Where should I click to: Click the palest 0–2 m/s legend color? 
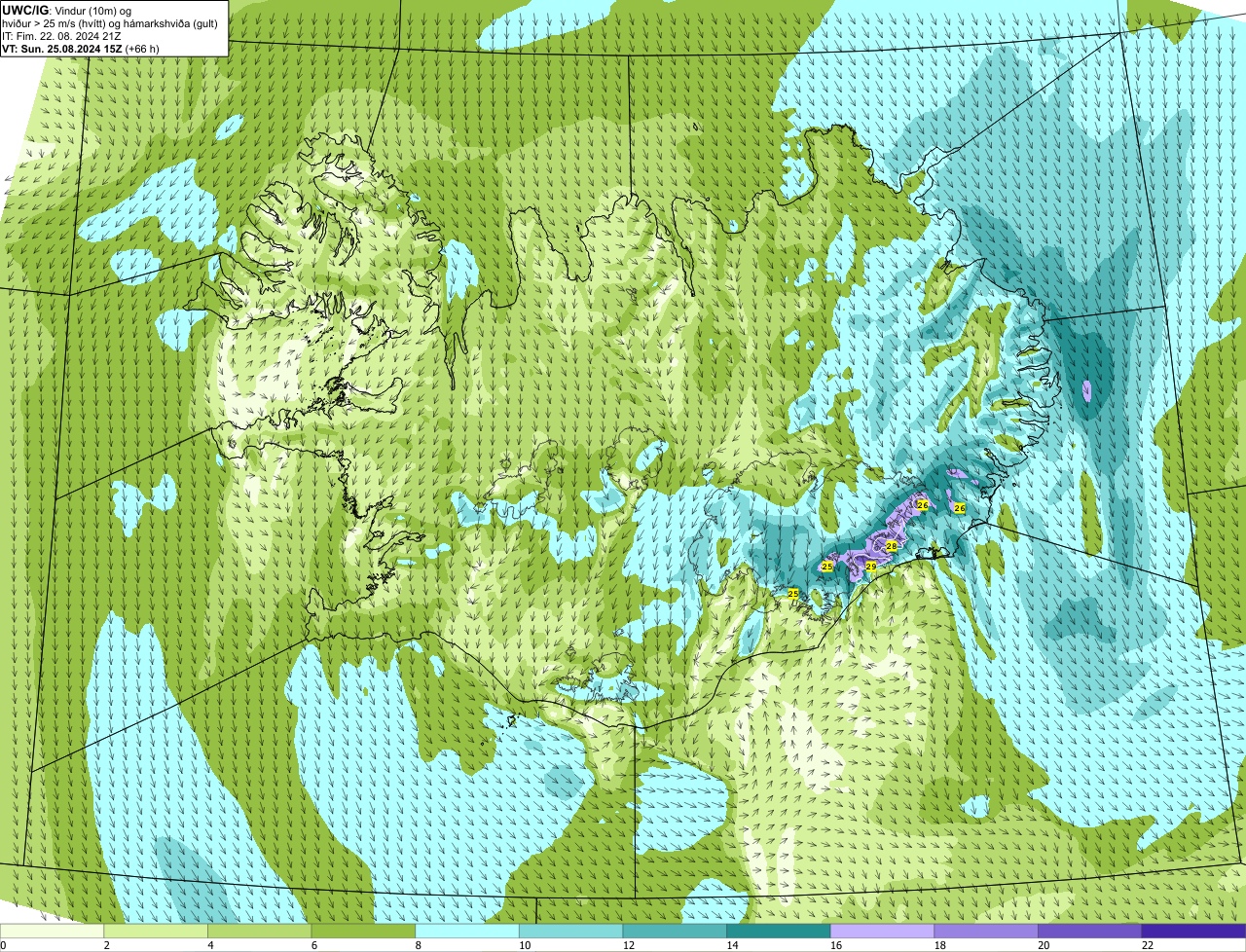(x=52, y=931)
